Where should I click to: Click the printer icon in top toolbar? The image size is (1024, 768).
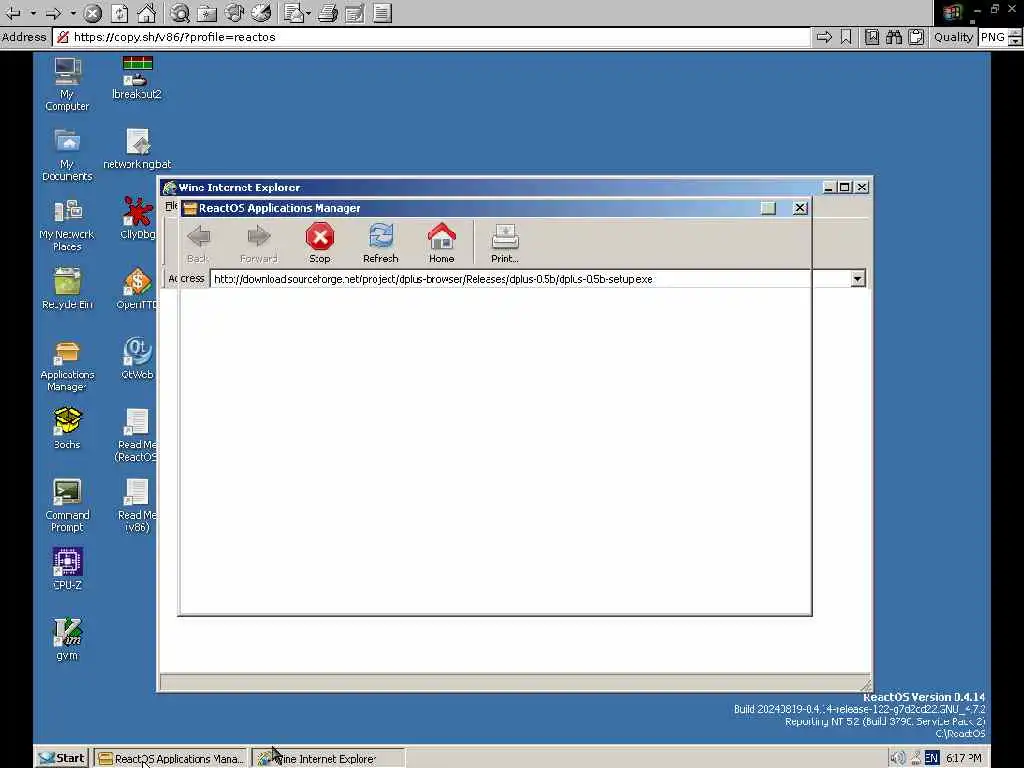coord(328,12)
